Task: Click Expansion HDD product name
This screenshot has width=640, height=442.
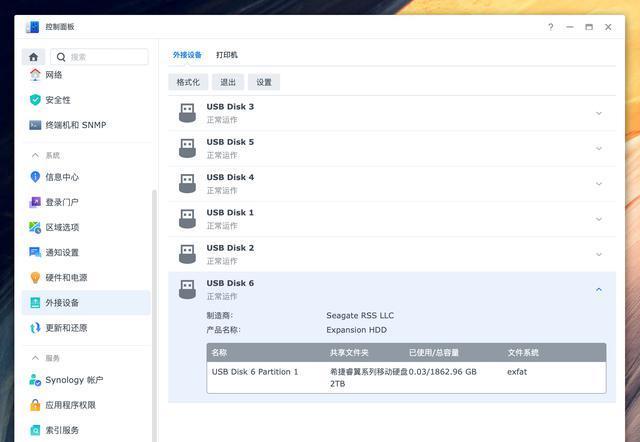Action: [356, 330]
